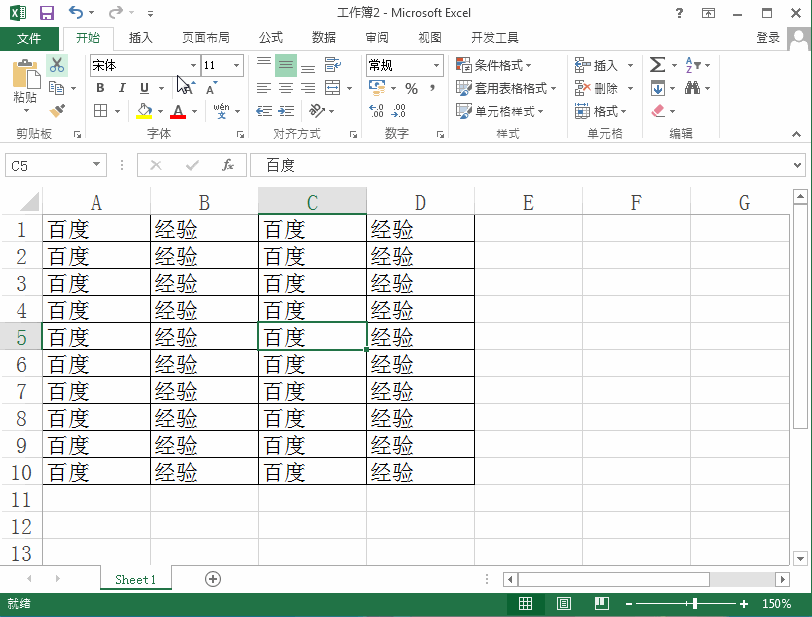Image resolution: width=812 pixels, height=617 pixels.
Task: Toggle Underline formatting
Action: pos(144,88)
